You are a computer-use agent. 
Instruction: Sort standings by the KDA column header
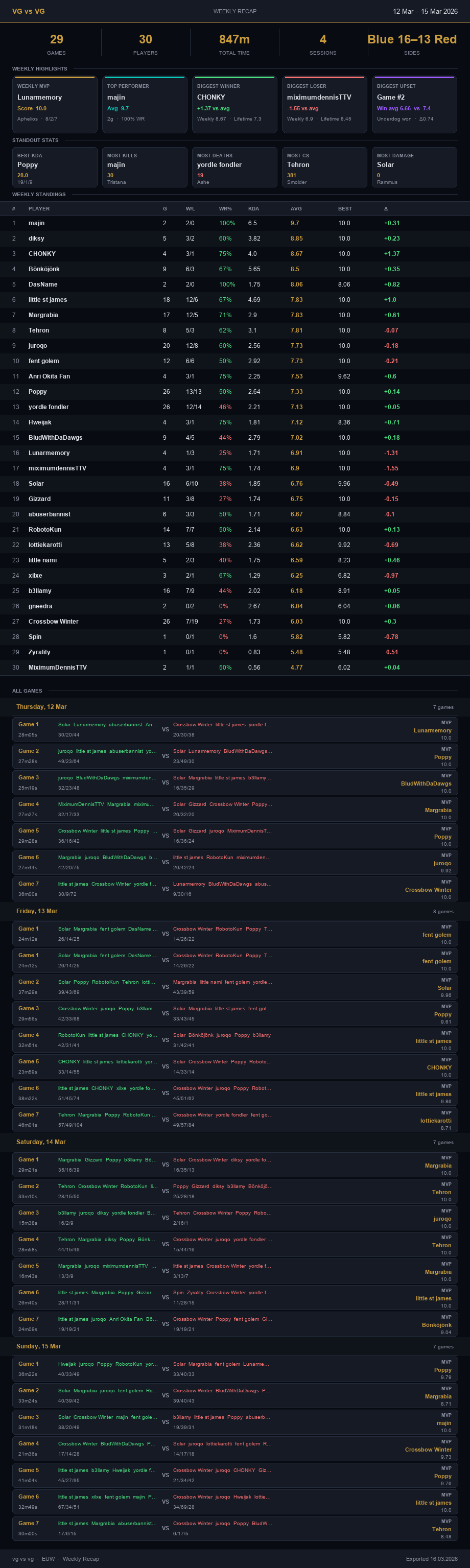point(253,209)
